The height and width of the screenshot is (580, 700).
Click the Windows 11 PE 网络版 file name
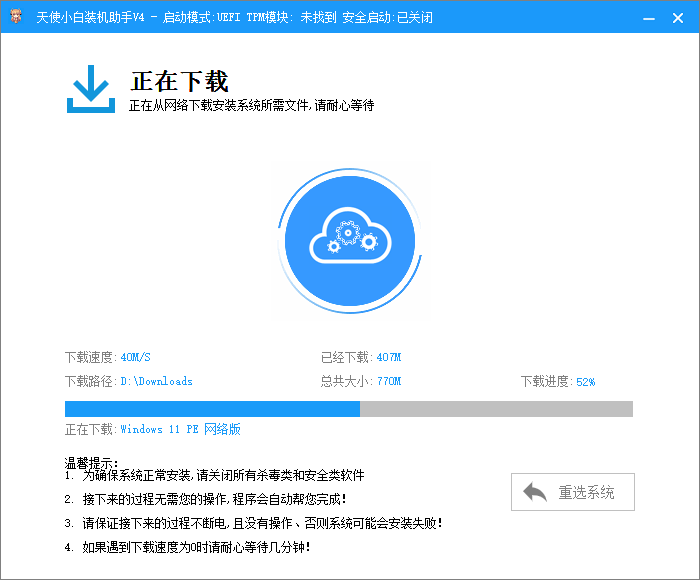click(x=180, y=429)
